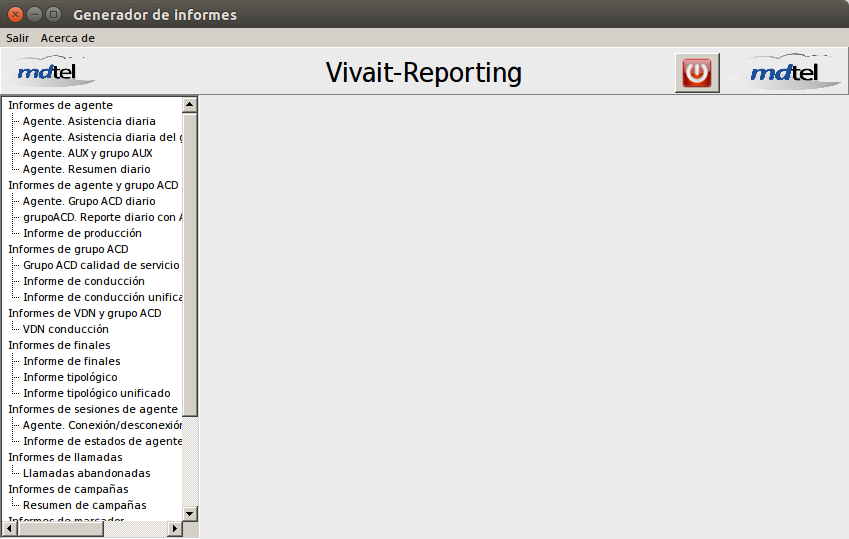Select Informes de sesiones de agente
Viewport: 849px width, 539px height.
[93, 409]
